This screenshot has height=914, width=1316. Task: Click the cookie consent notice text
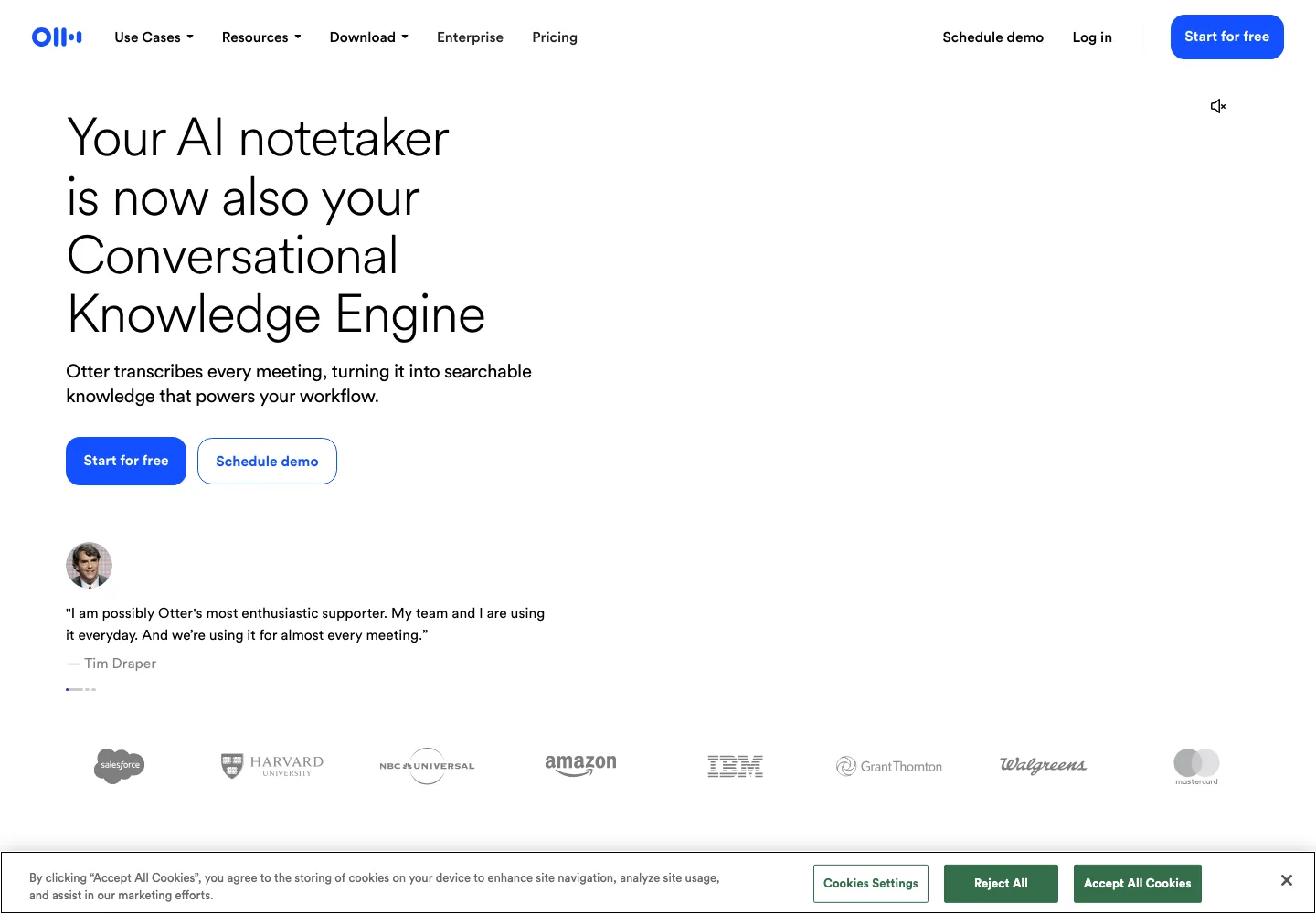[375, 887]
